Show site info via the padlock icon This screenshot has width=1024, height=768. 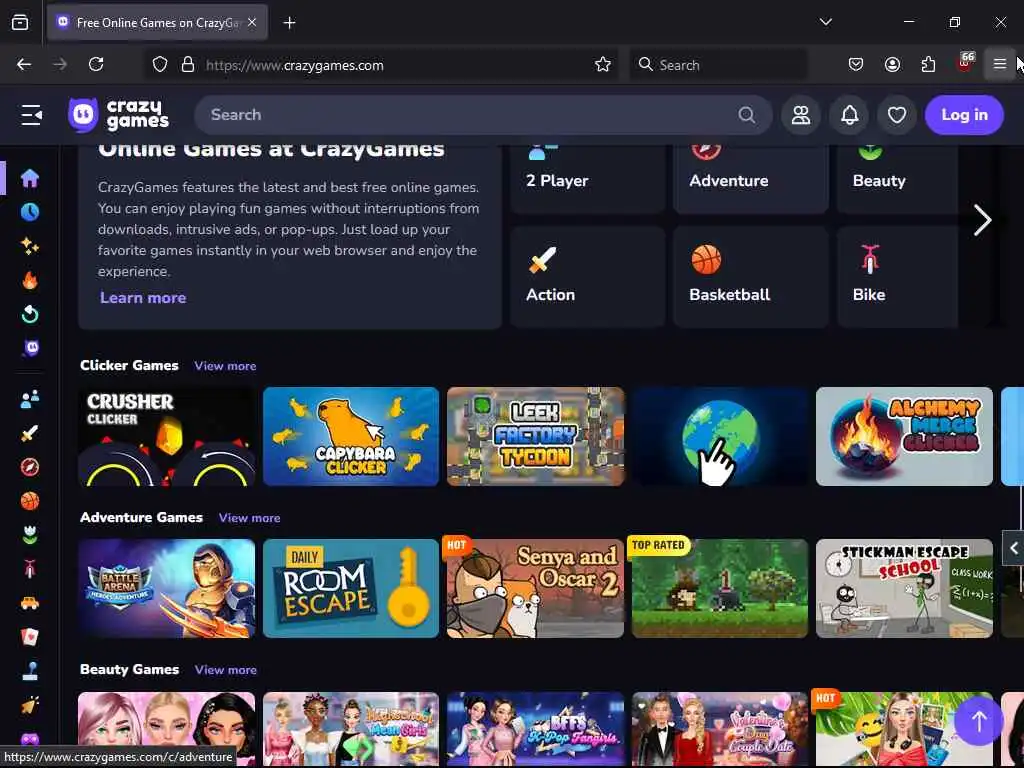click(188, 65)
